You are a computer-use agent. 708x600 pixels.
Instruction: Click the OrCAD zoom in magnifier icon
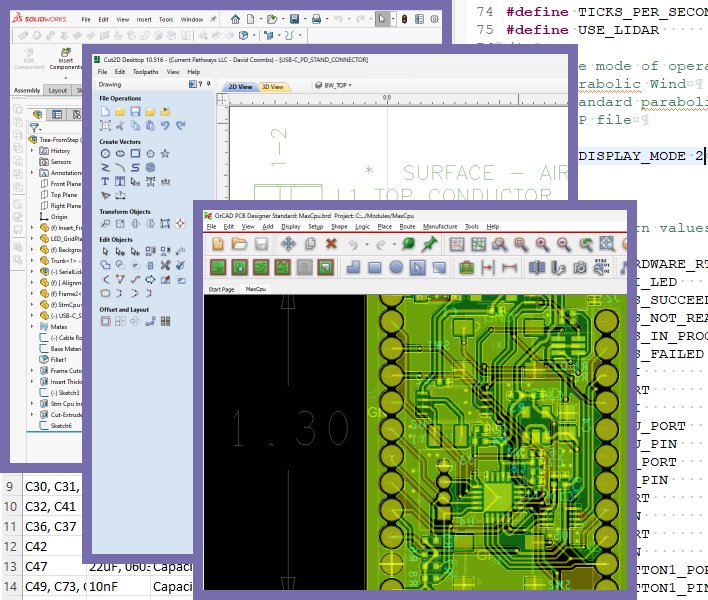click(542, 244)
